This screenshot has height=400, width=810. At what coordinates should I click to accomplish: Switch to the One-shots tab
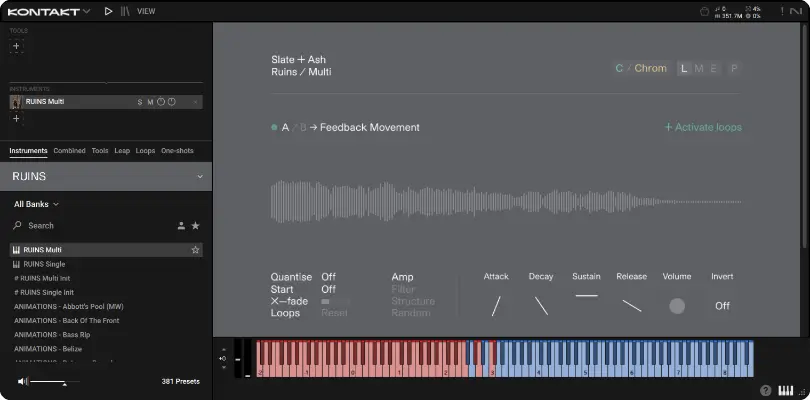coord(177,151)
